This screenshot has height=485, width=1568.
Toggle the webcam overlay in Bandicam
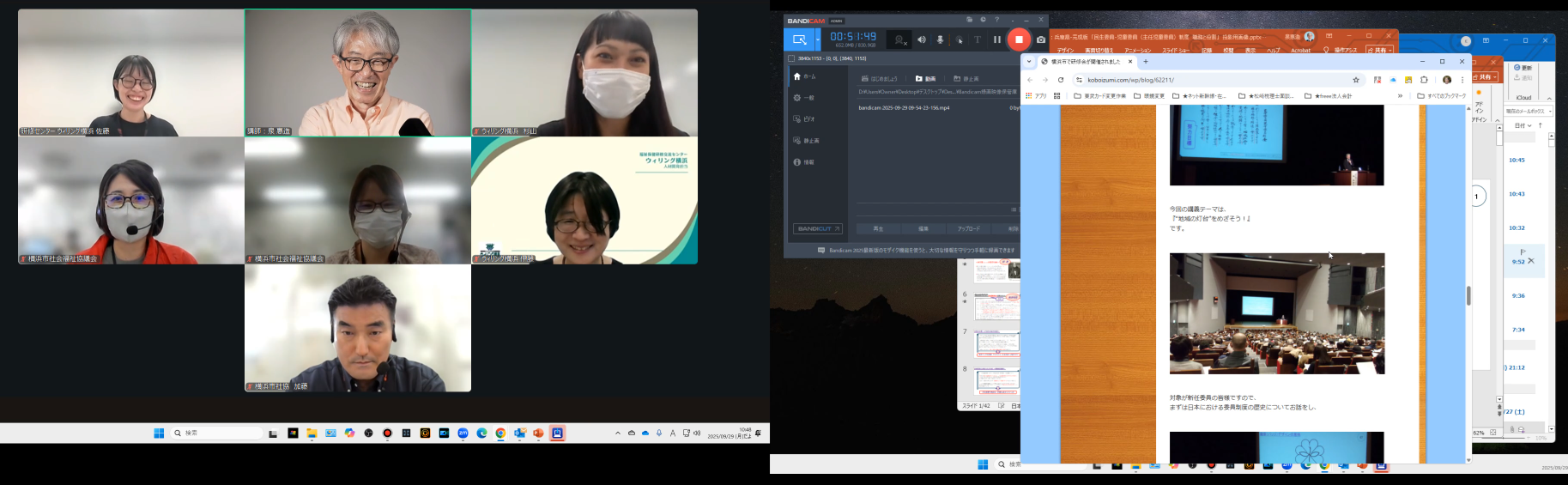pyautogui.click(x=899, y=39)
